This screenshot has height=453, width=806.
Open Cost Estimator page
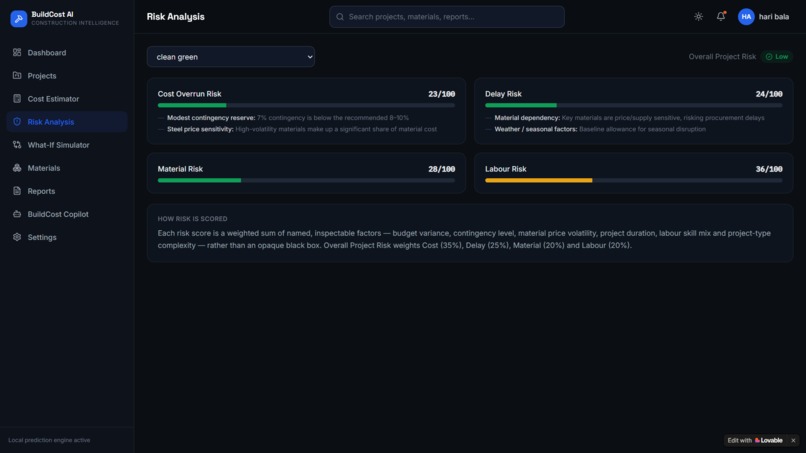point(53,99)
